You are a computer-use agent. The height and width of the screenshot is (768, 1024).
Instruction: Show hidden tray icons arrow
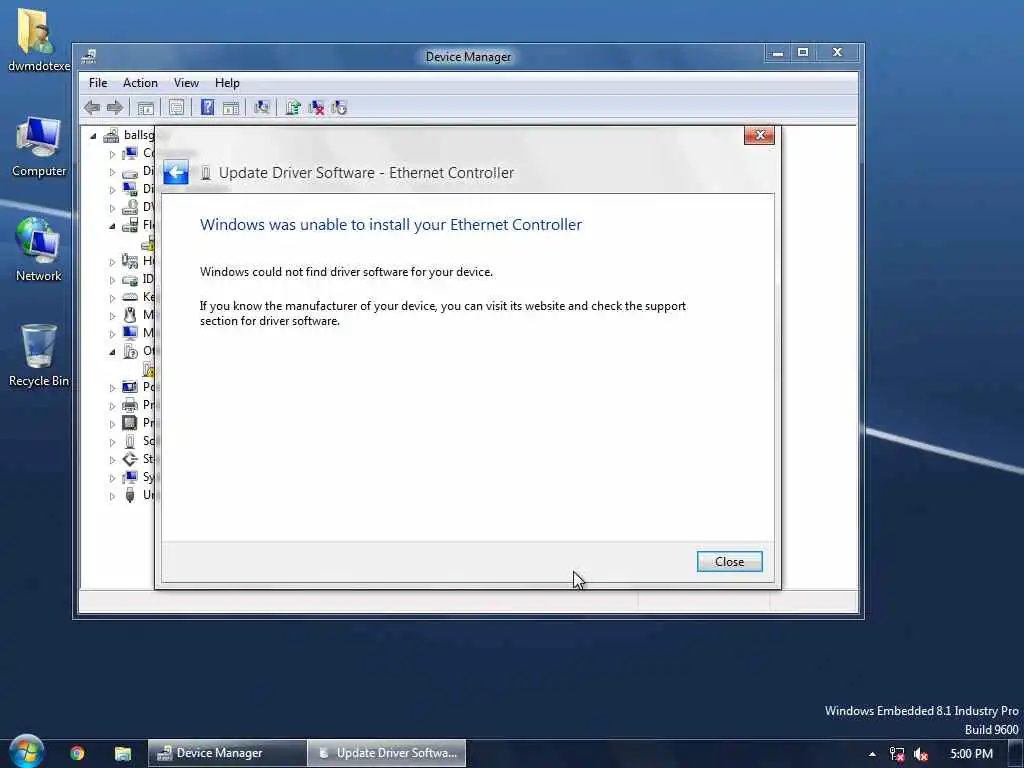click(x=872, y=754)
